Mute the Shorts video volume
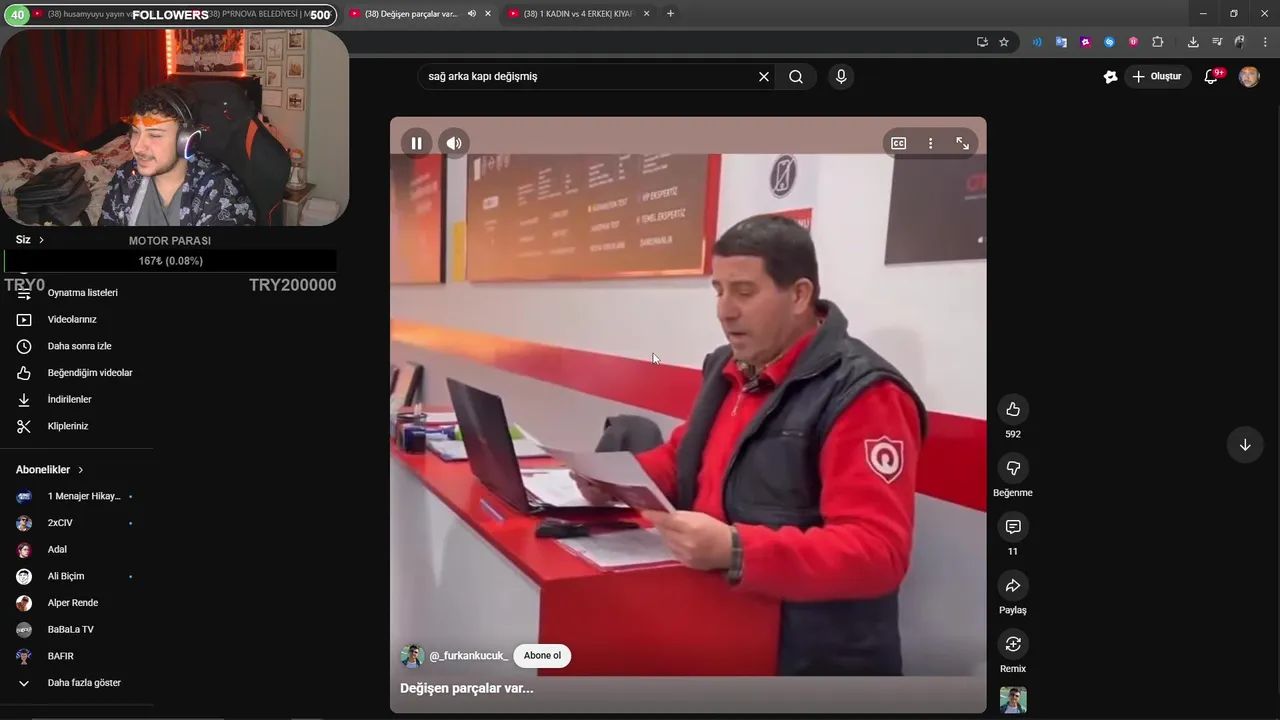The height and width of the screenshot is (720, 1280). (x=454, y=143)
